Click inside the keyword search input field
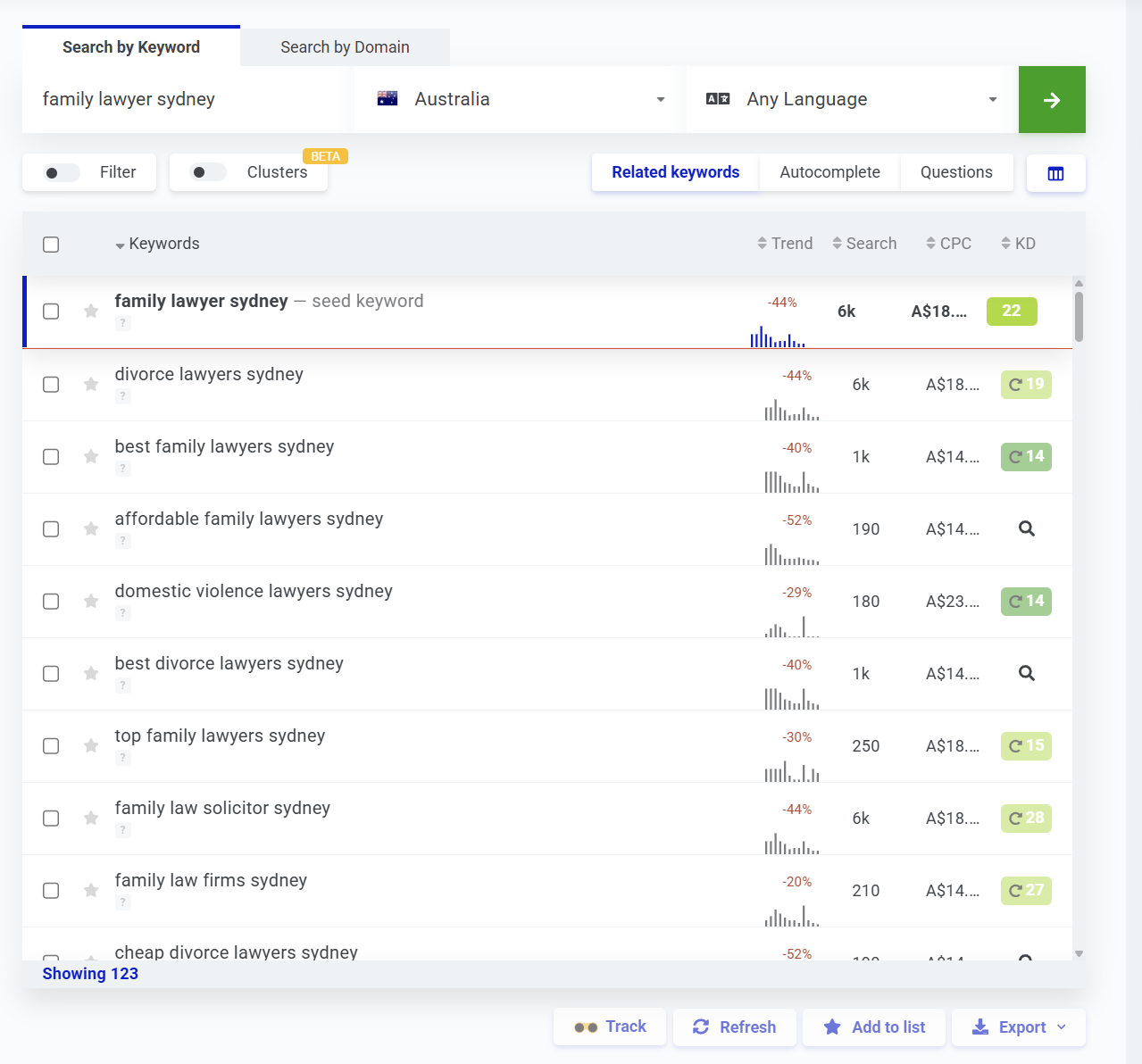The height and width of the screenshot is (1064, 1142). point(179,99)
